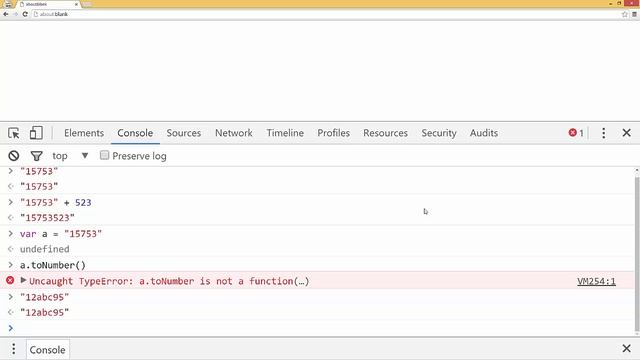Open the Sources tab

[184, 133]
